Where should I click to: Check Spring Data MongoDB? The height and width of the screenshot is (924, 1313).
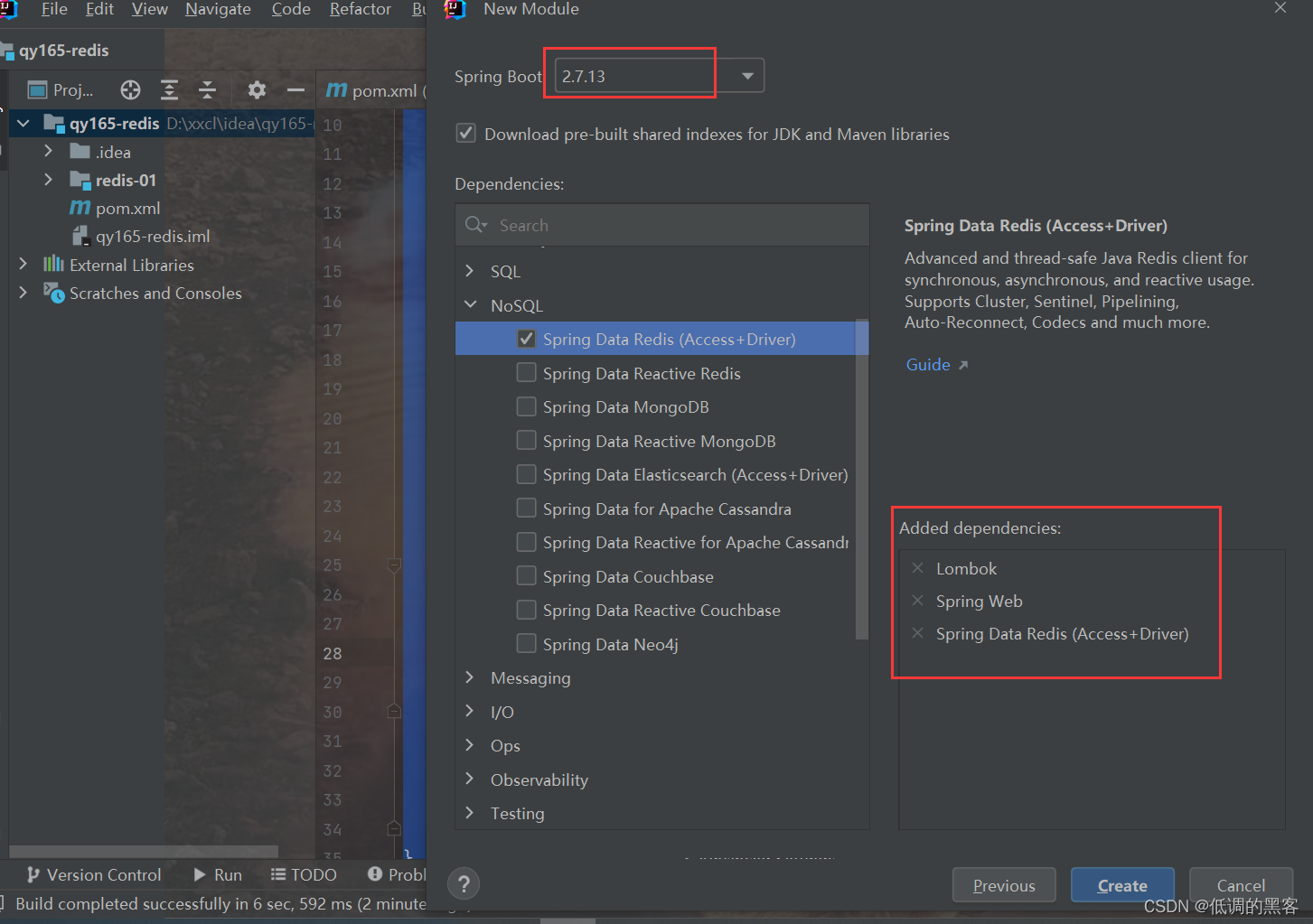tap(526, 406)
